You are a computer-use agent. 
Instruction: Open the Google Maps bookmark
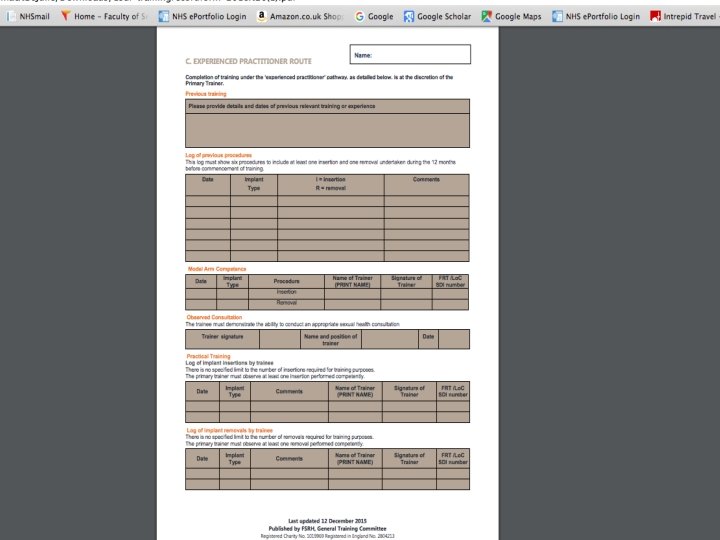(511, 17)
